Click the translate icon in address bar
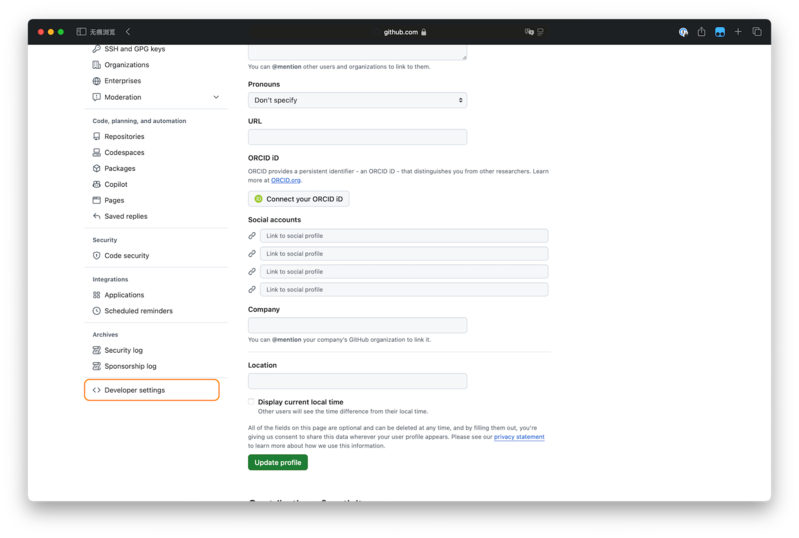The height and width of the screenshot is (538, 799). click(x=529, y=32)
